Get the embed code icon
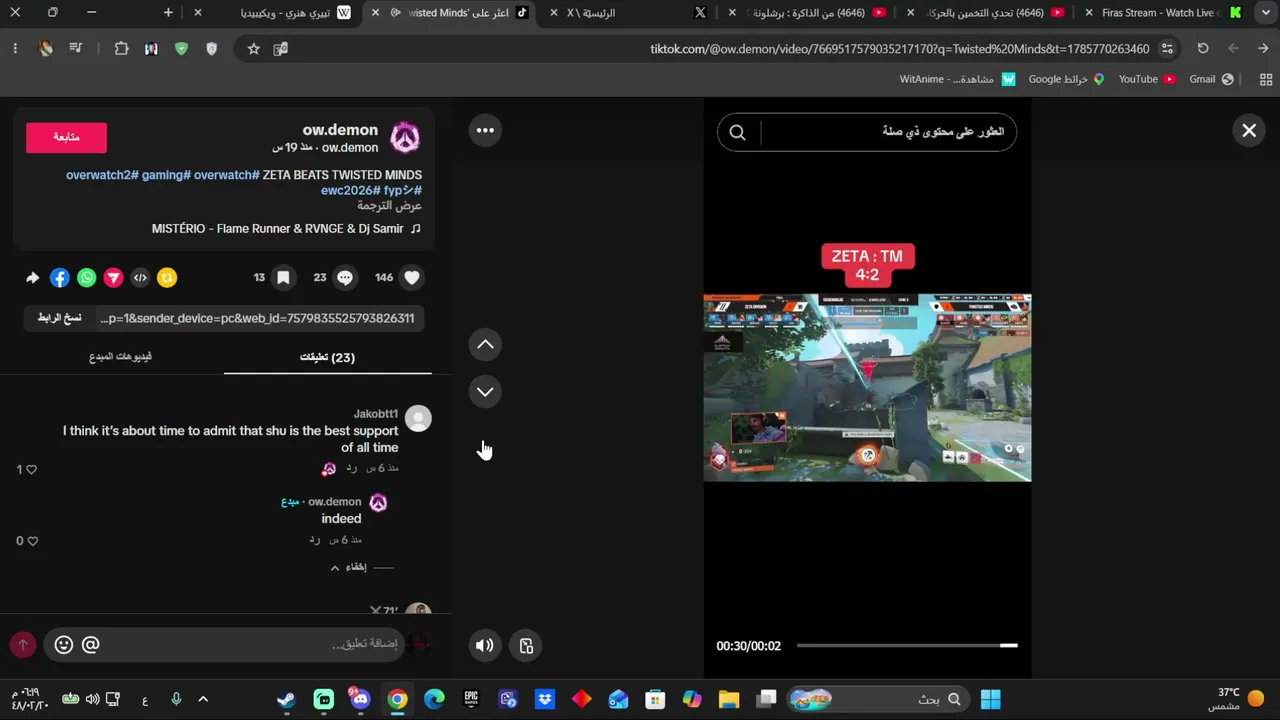The height and width of the screenshot is (720, 1280). [x=140, y=278]
